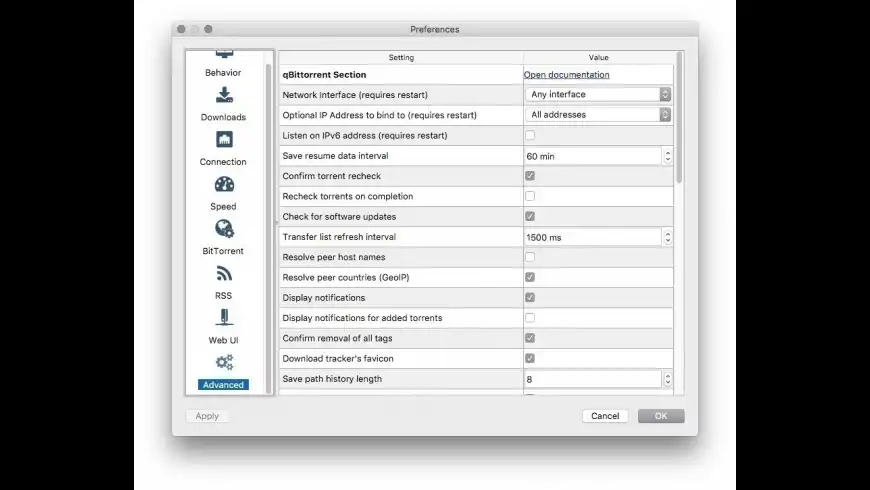The width and height of the screenshot is (870, 490).
Task: Uncheck Confirm removal of all tags
Action: (x=530, y=338)
